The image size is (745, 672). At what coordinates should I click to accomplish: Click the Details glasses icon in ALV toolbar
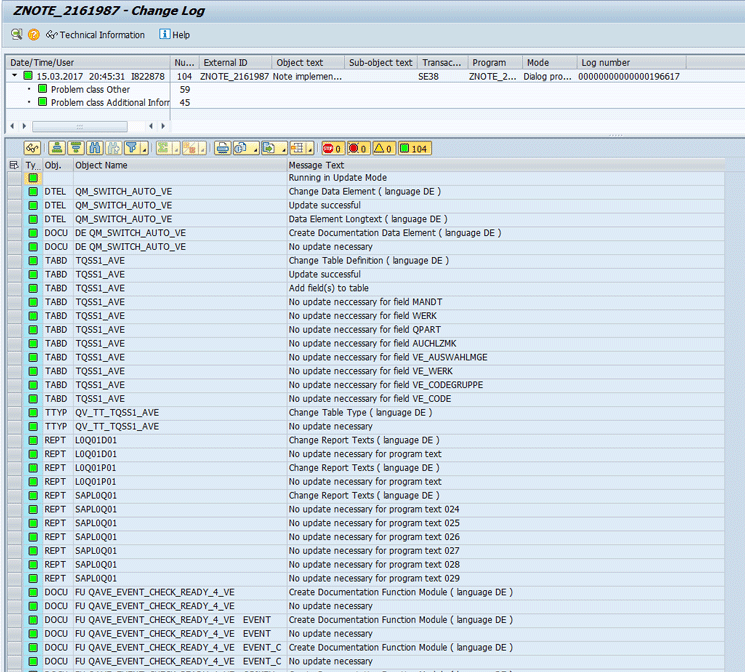pyautogui.click(x=32, y=148)
